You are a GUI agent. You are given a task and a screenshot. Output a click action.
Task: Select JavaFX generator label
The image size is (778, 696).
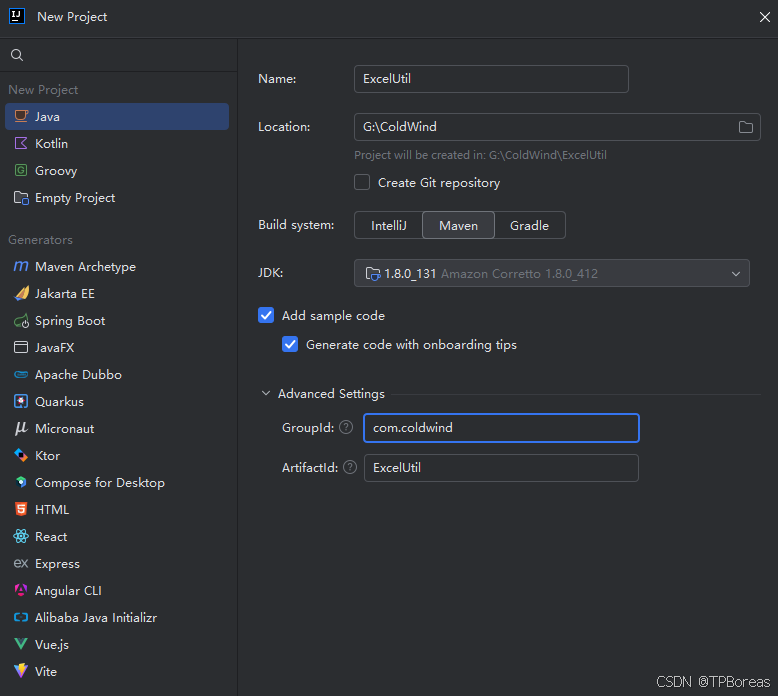coord(55,347)
